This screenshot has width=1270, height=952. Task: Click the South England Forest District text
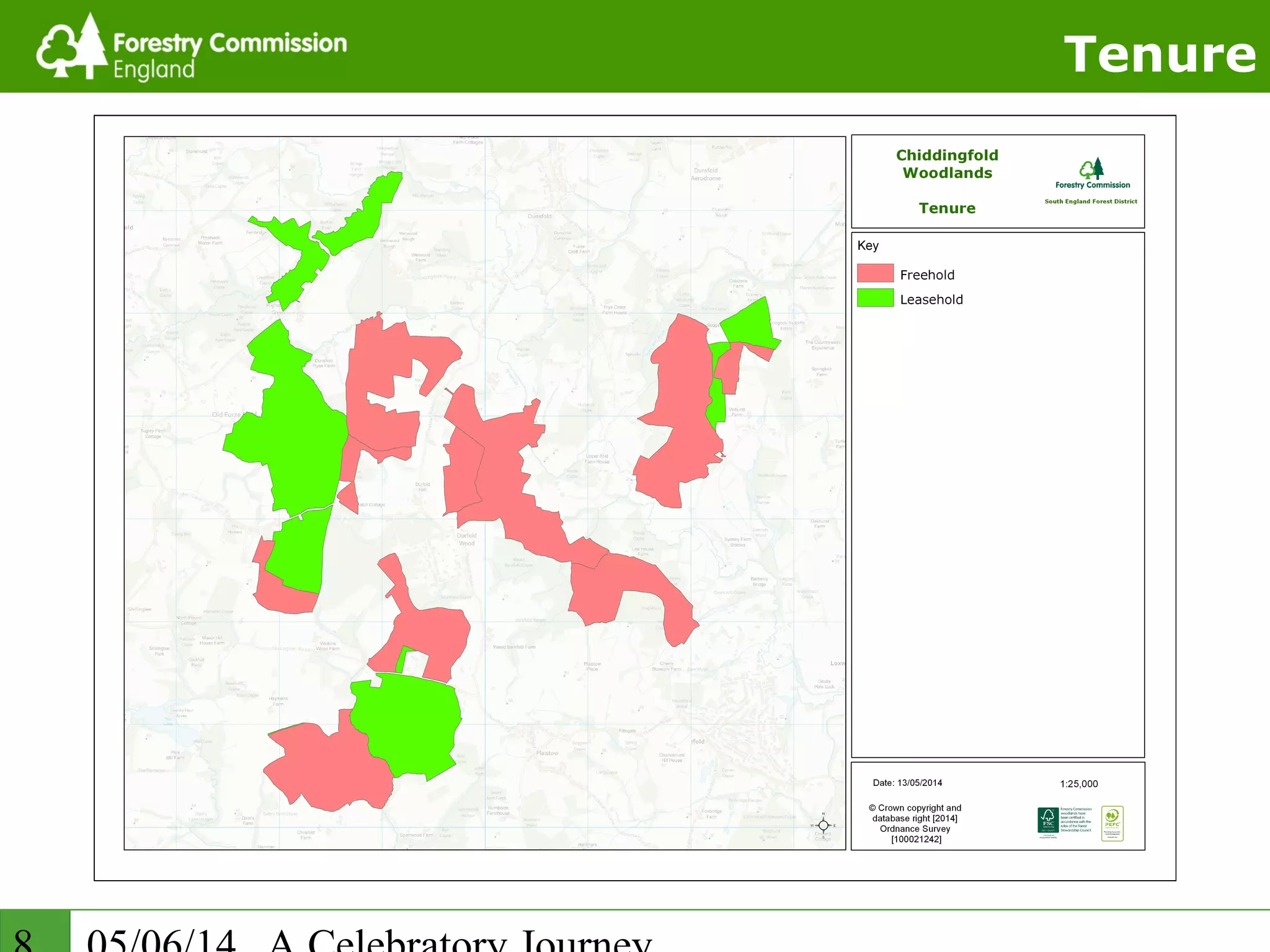(x=1090, y=201)
